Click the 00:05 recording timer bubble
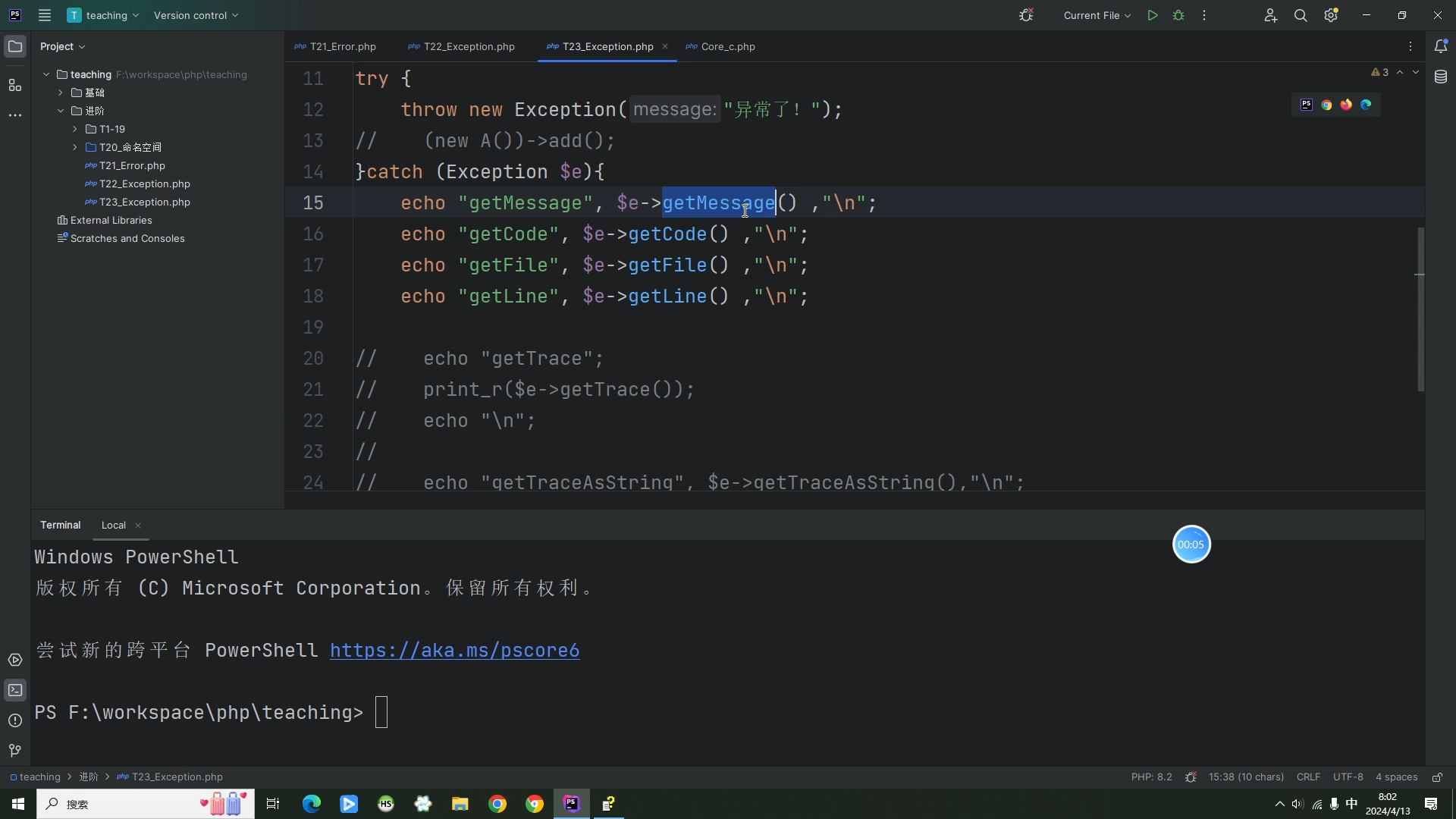The image size is (1456, 819). coord(1191,544)
